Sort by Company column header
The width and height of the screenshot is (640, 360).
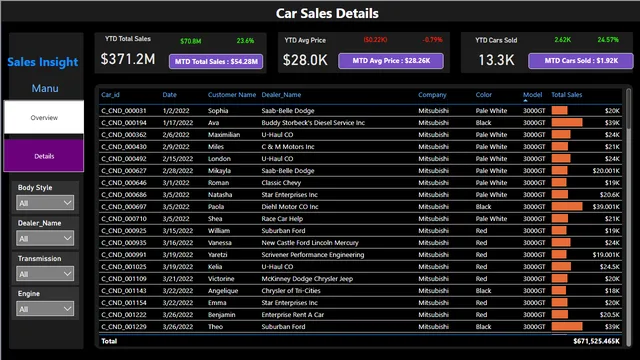click(x=432, y=95)
